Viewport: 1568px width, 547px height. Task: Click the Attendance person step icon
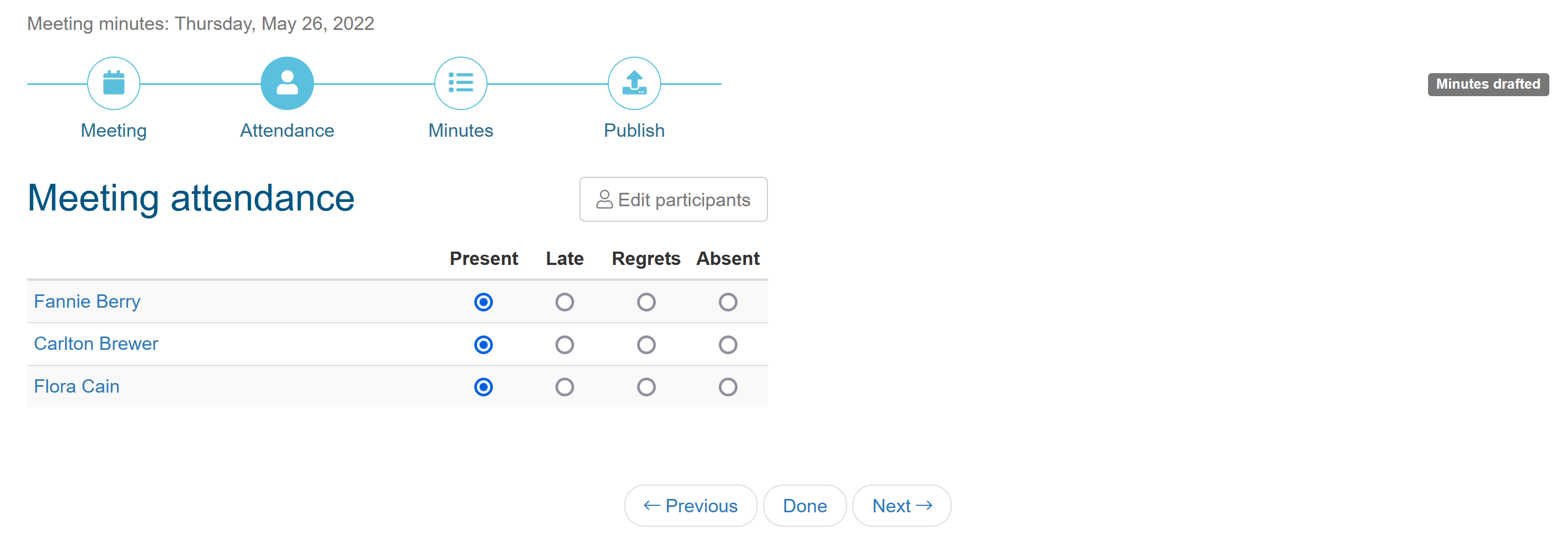click(x=287, y=83)
